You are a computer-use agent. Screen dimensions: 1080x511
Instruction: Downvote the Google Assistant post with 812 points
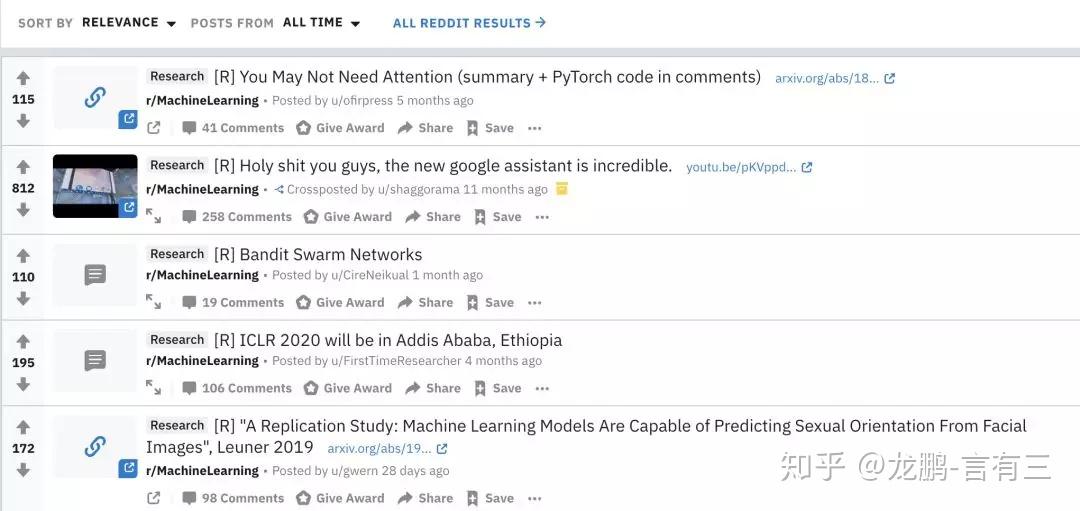point(23,209)
